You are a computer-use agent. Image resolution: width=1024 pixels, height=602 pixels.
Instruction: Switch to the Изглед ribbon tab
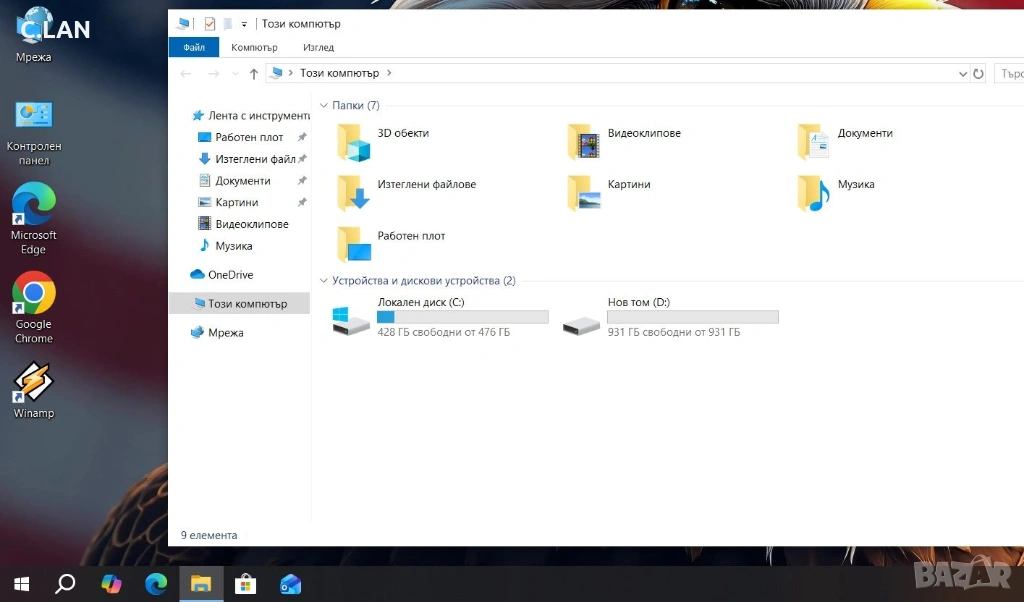[318, 47]
